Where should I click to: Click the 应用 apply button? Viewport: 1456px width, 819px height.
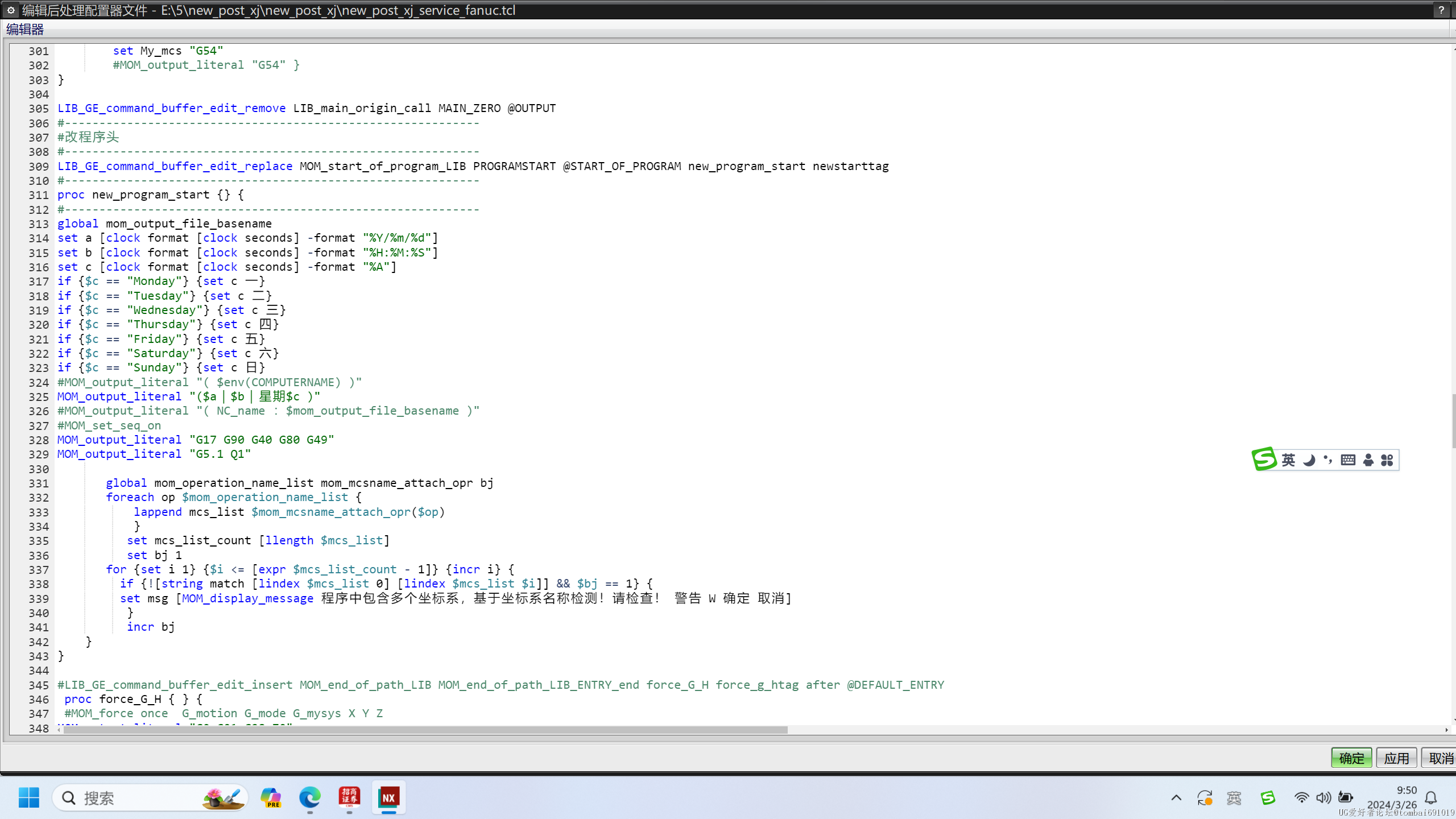[1396, 758]
